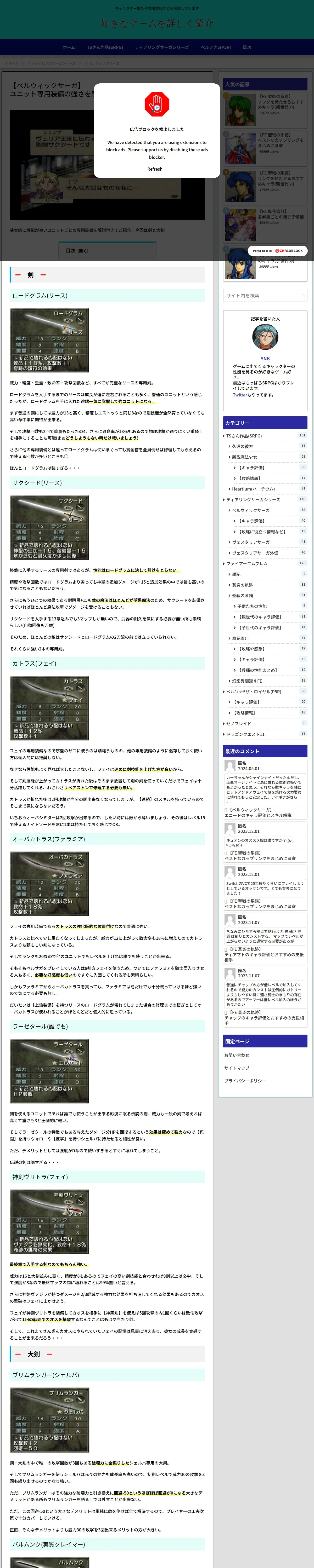Expand ファイアーエムブレム category with 176 posts
Viewport: 314px width, 1568px height.
click(x=265, y=564)
